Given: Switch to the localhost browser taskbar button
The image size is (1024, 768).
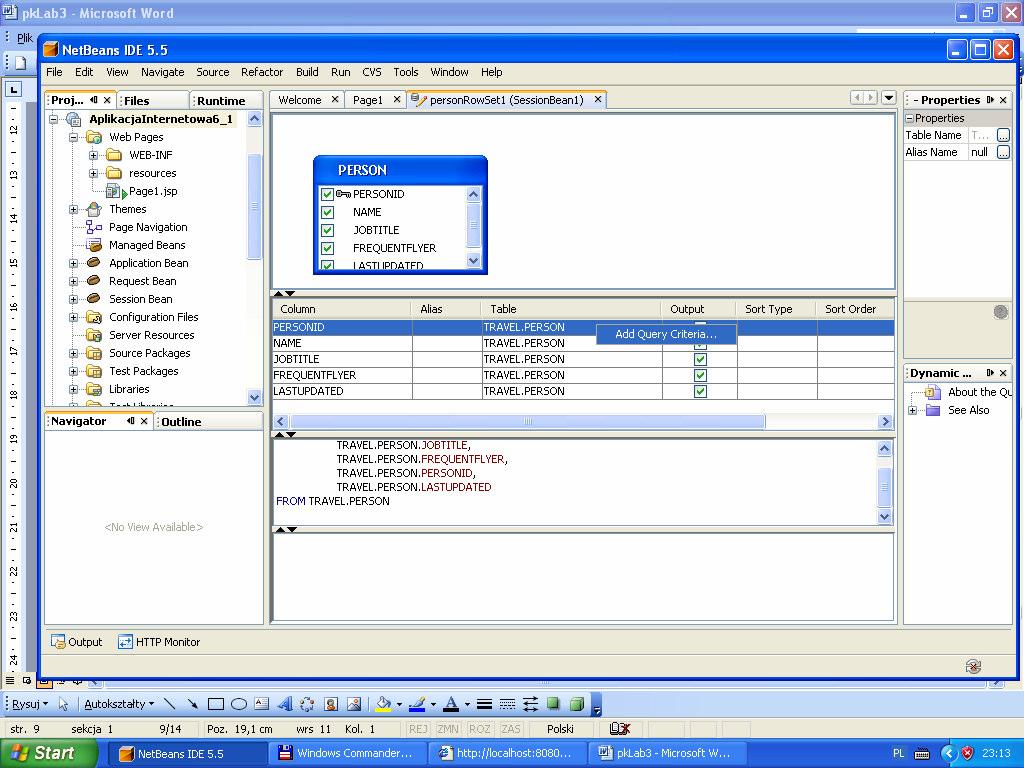Looking at the screenshot, I should 507,754.
